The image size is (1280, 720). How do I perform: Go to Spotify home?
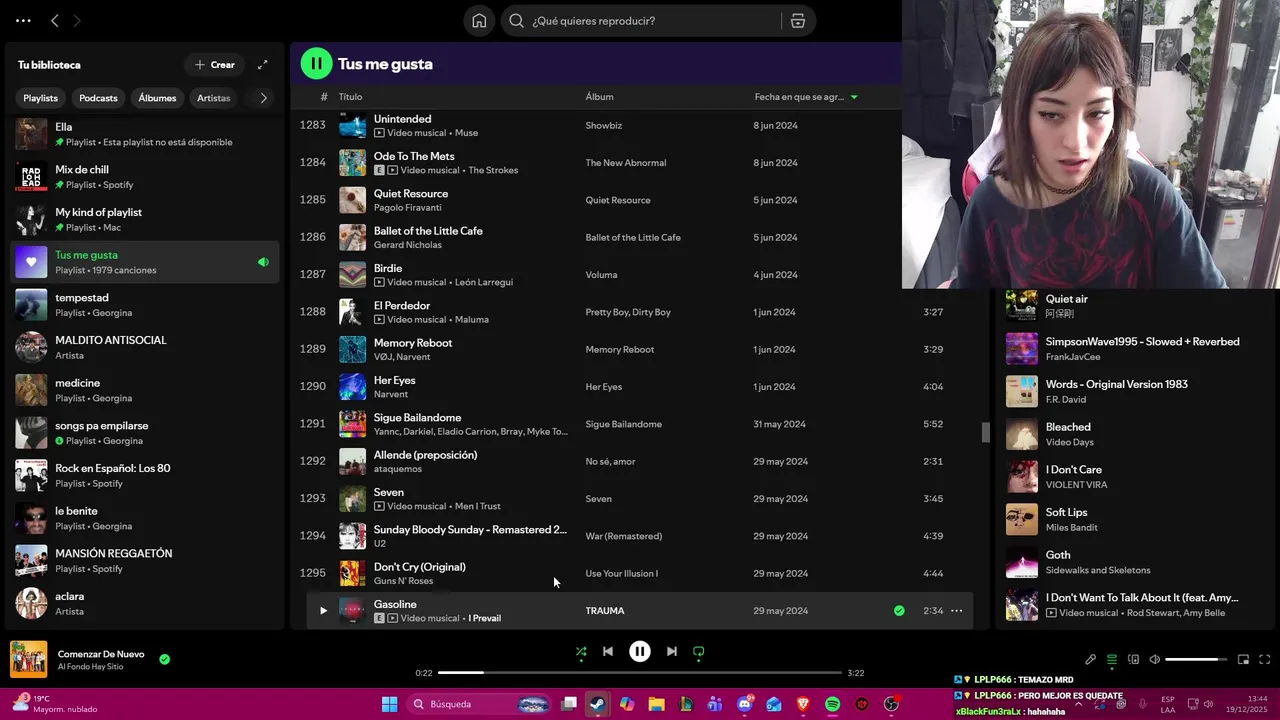pyautogui.click(x=479, y=21)
